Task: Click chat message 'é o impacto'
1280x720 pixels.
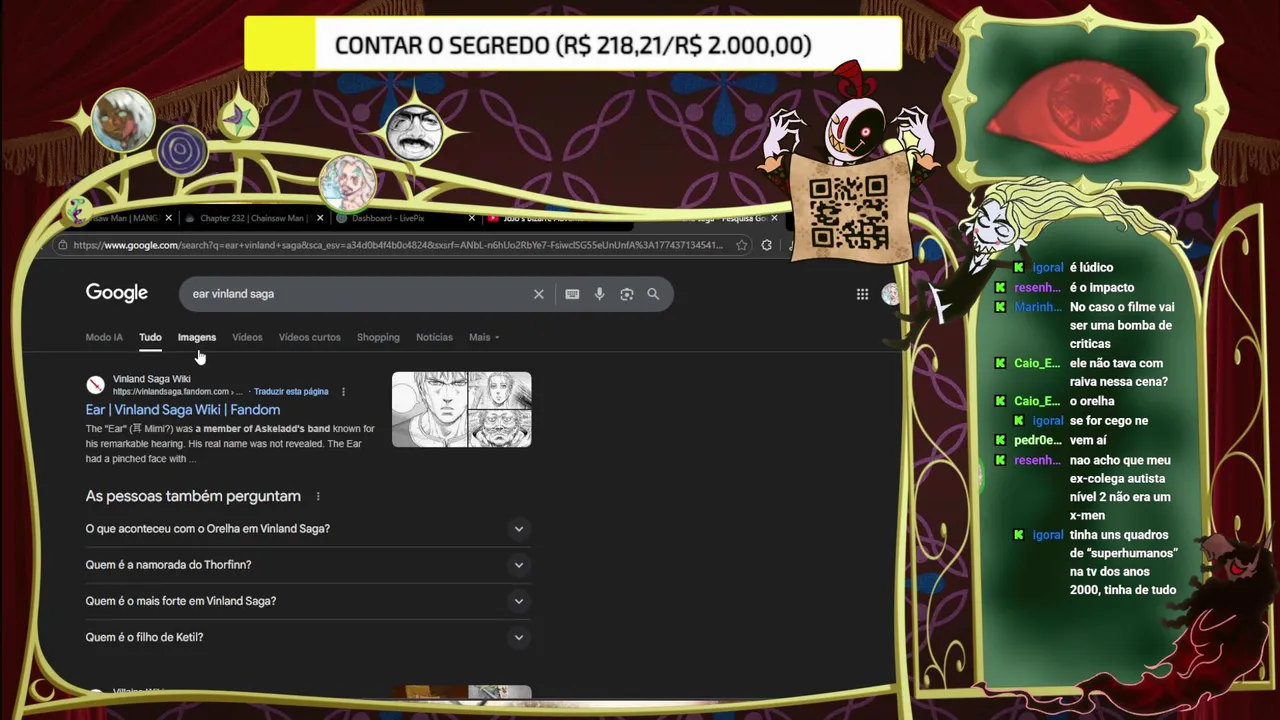Action: [x=1102, y=288]
